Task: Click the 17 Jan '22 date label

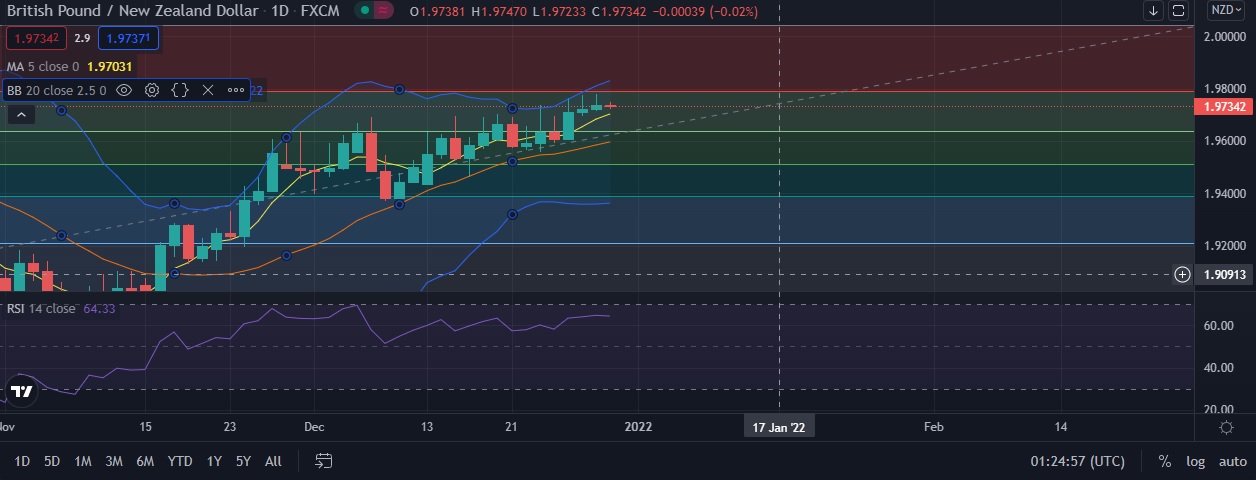Action: pos(779,427)
